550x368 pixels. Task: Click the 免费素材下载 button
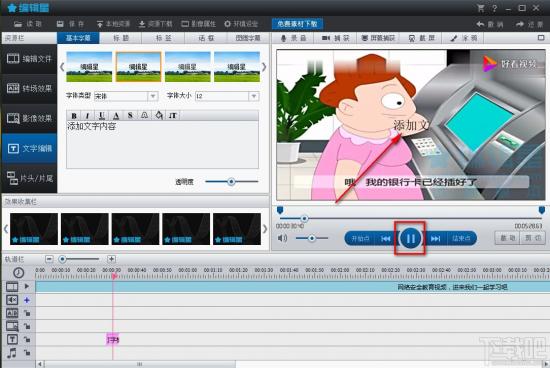pyautogui.click(x=297, y=24)
